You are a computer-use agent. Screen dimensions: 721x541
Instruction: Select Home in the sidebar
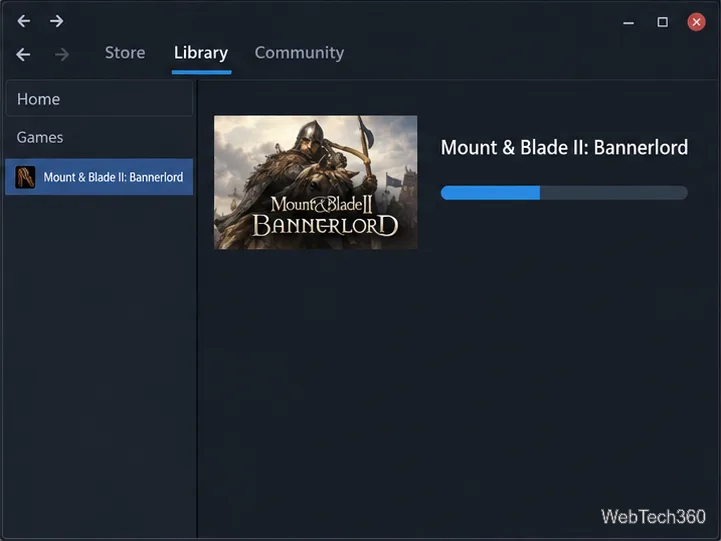[99, 99]
